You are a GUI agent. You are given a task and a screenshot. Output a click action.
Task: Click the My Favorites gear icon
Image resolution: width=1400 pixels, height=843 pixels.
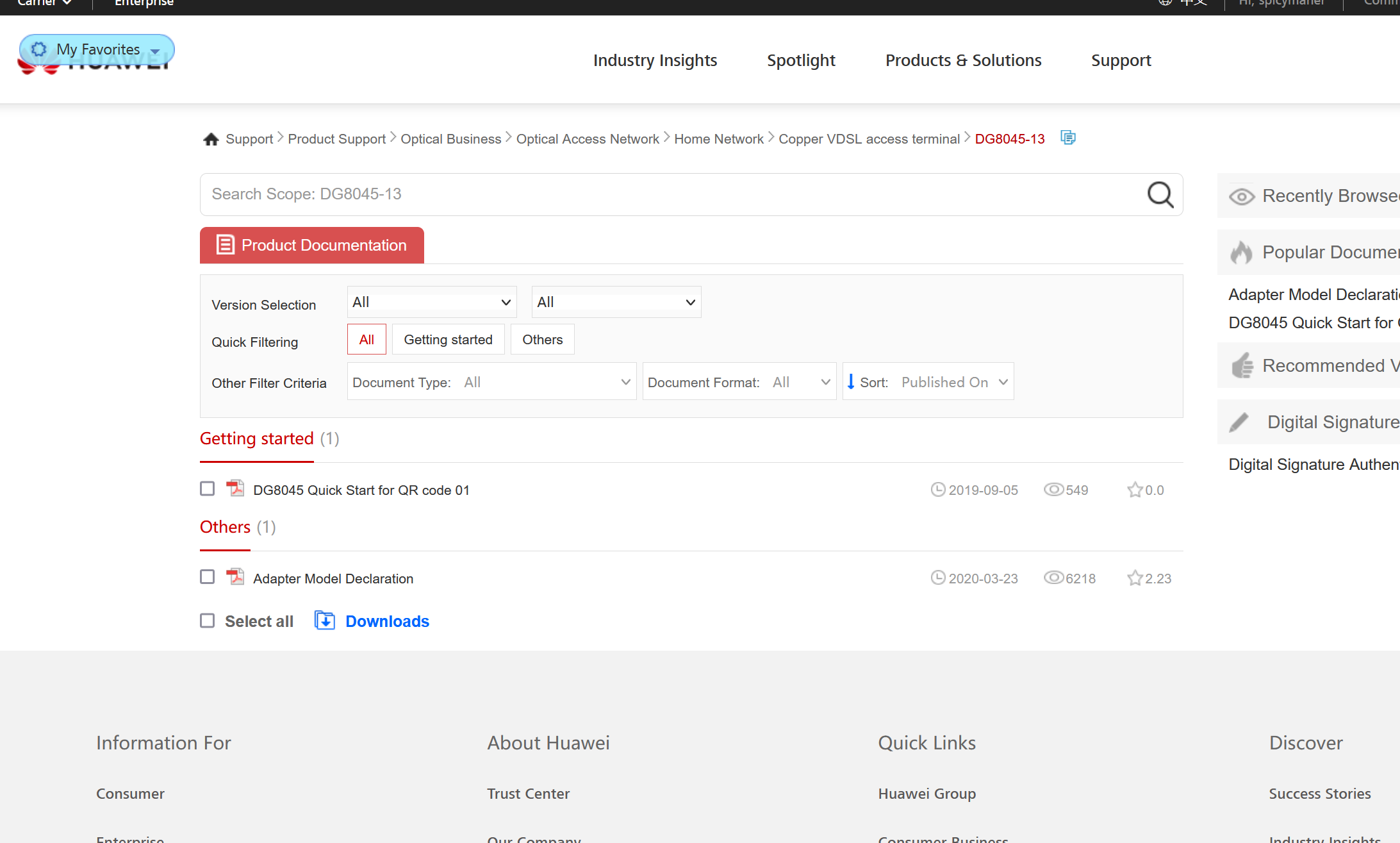39,49
